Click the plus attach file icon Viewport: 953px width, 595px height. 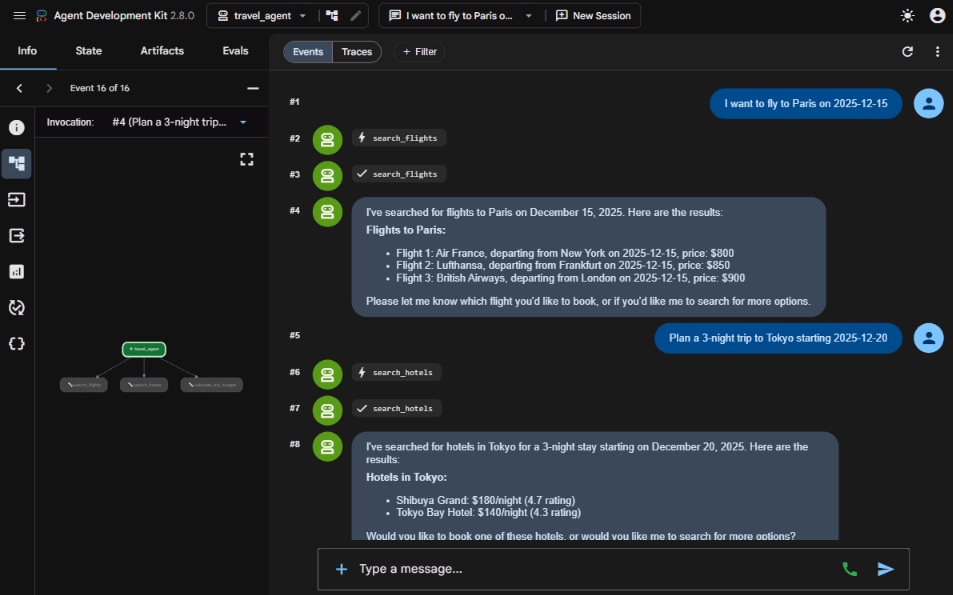point(342,569)
